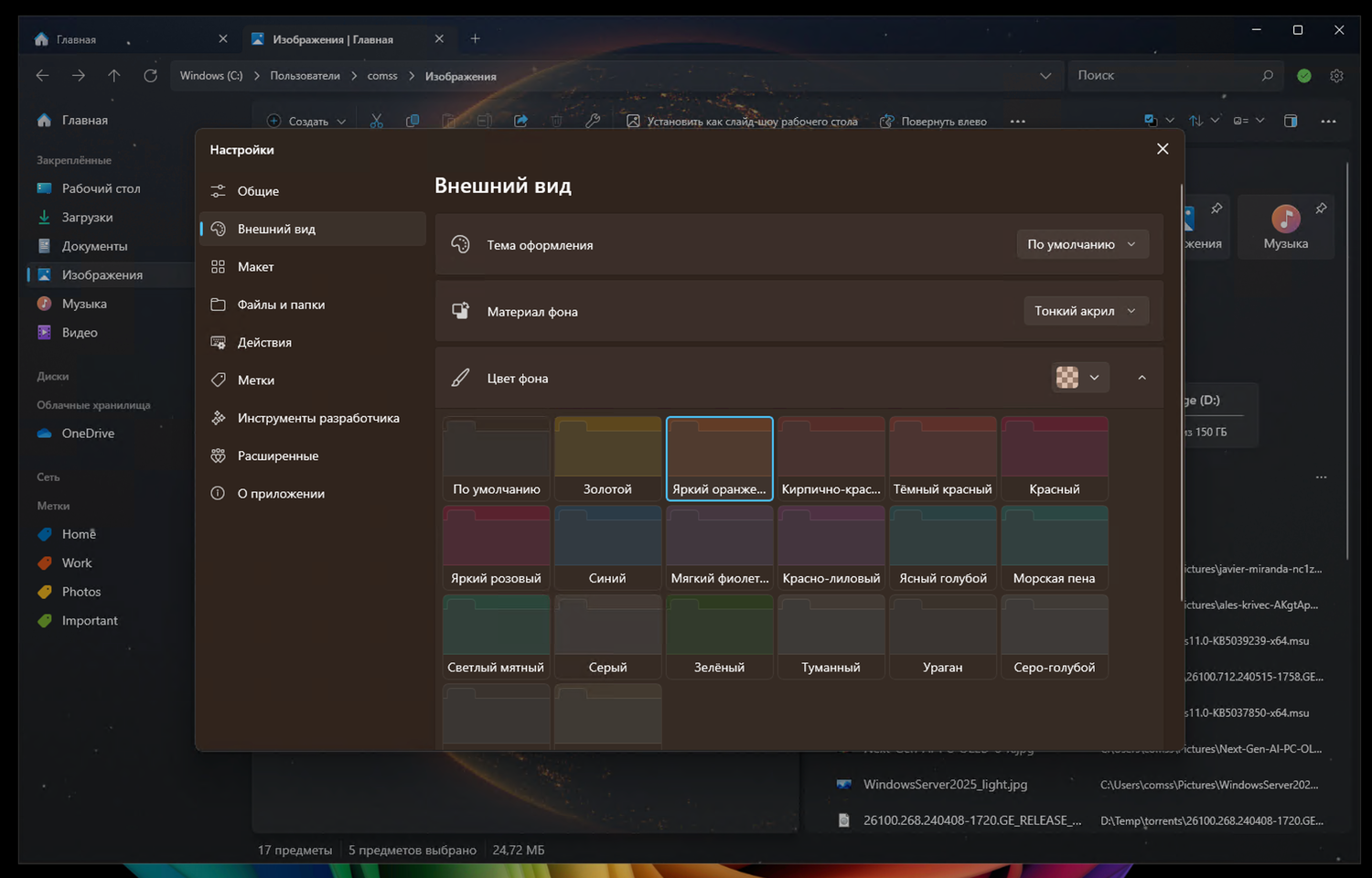Click the green status check icon
Image resolution: width=1372 pixels, height=878 pixels.
(1304, 76)
